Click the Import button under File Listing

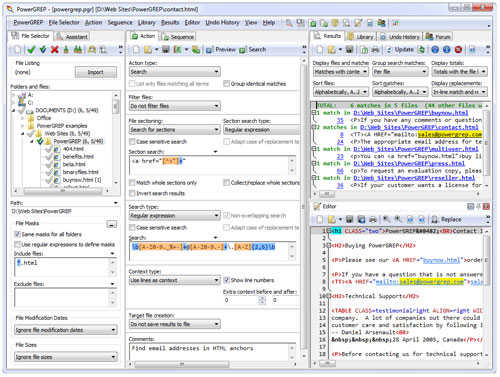96,72
